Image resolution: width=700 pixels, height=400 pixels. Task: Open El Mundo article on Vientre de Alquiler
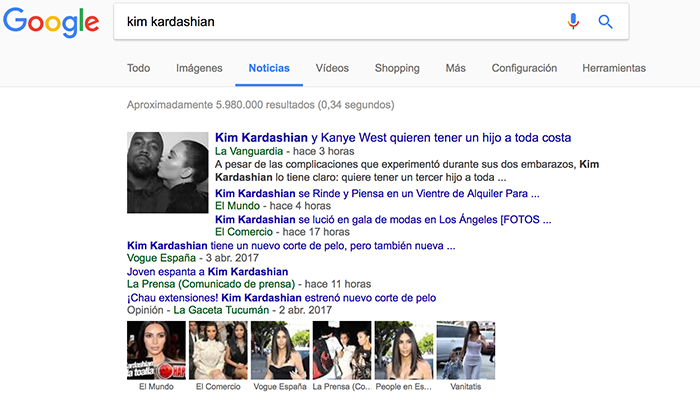377,193
